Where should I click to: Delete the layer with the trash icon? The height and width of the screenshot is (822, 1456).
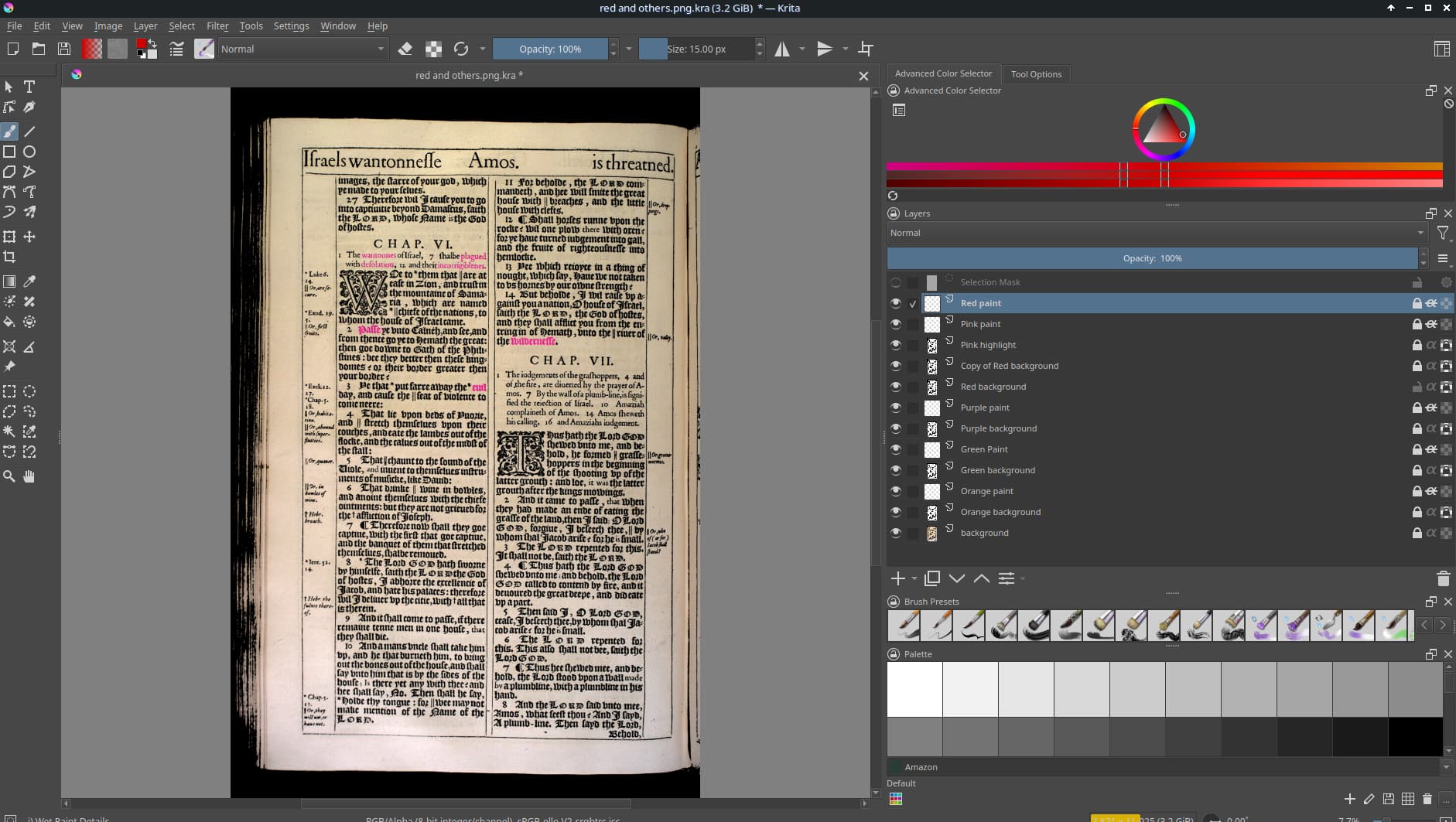[x=1443, y=578]
